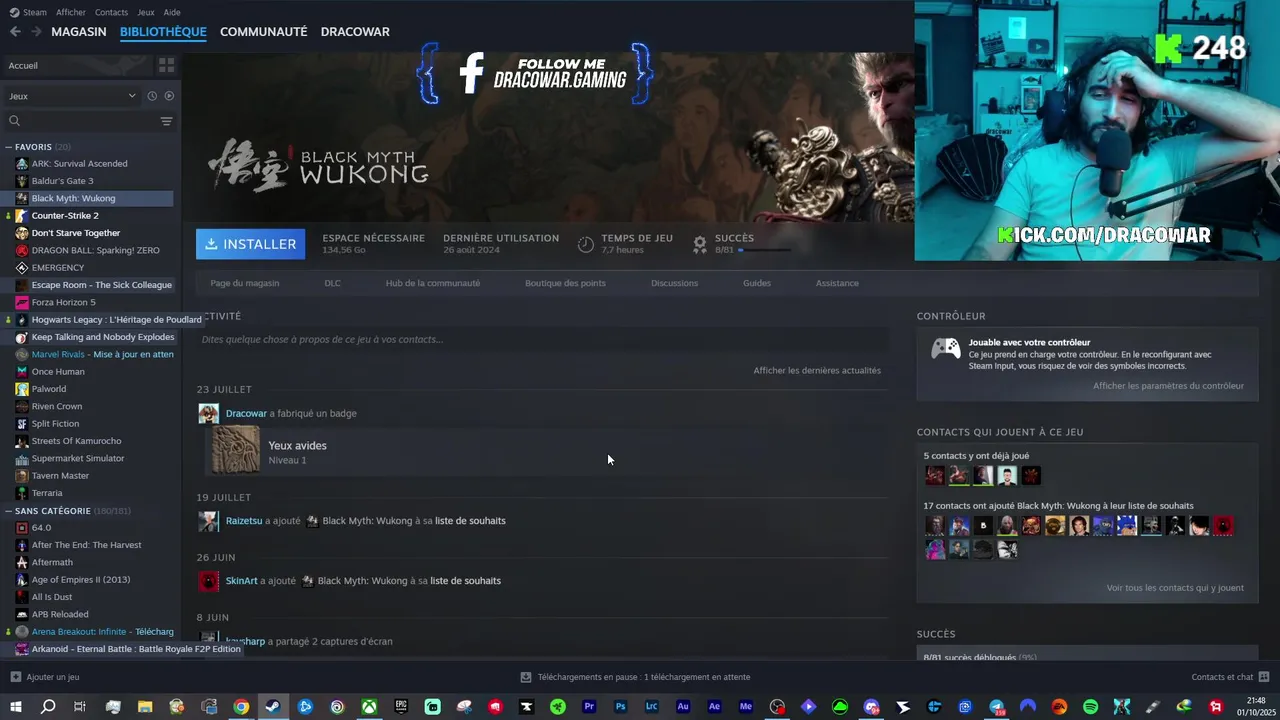The width and height of the screenshot is (1280, 720).
Task: Click the activity status input field
Action: (x=542, y=339)
